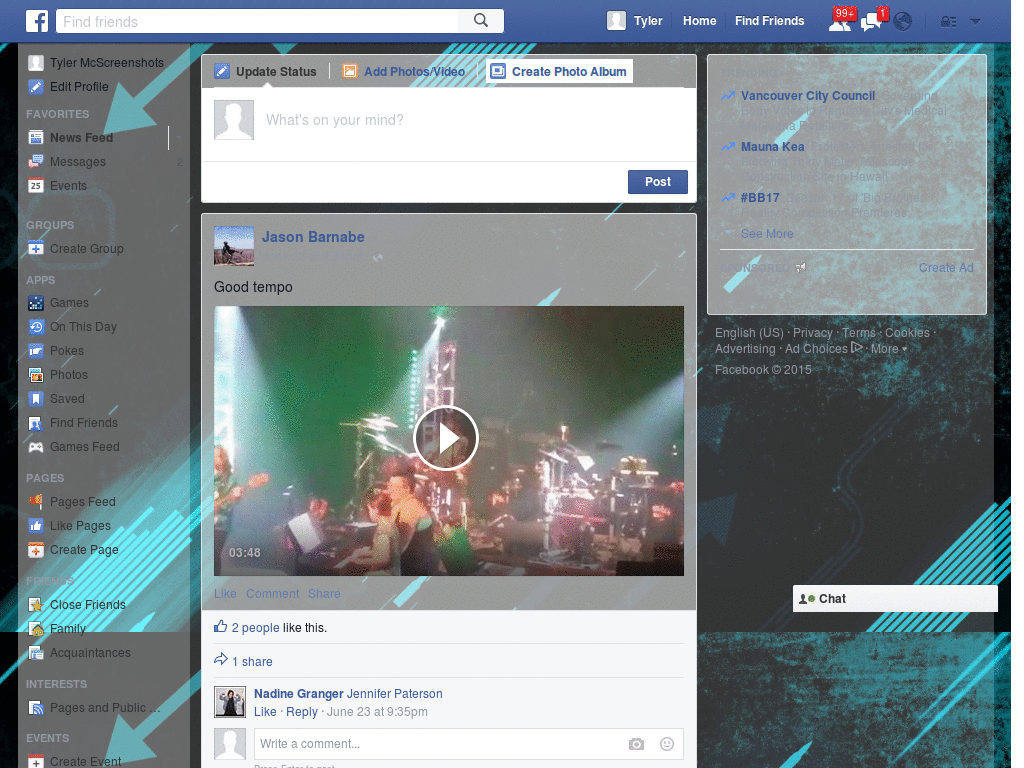
Task: Click the Events calendar icon
Action: point(36,186)
